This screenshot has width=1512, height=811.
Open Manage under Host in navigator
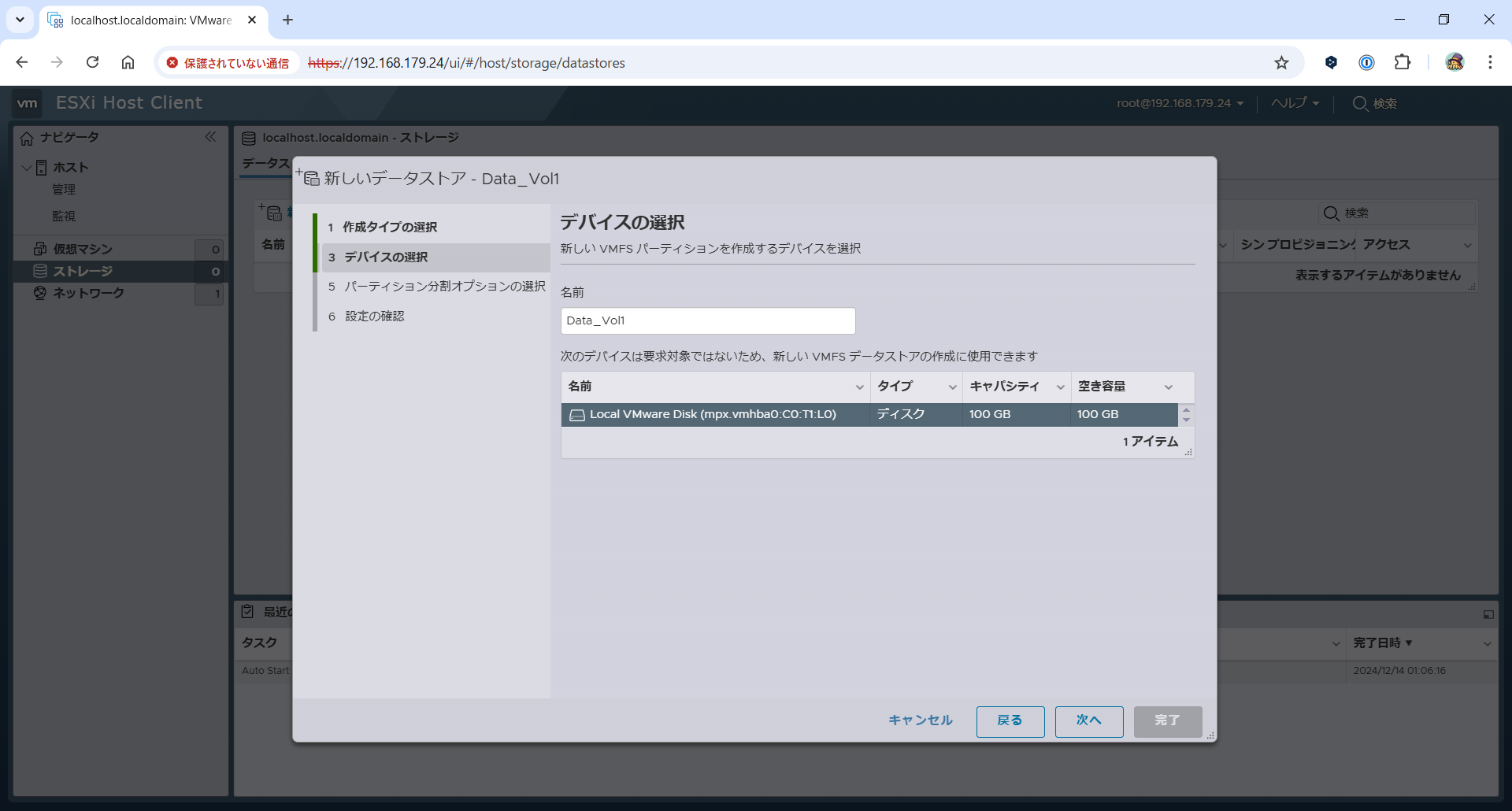[x=64, y=190]
